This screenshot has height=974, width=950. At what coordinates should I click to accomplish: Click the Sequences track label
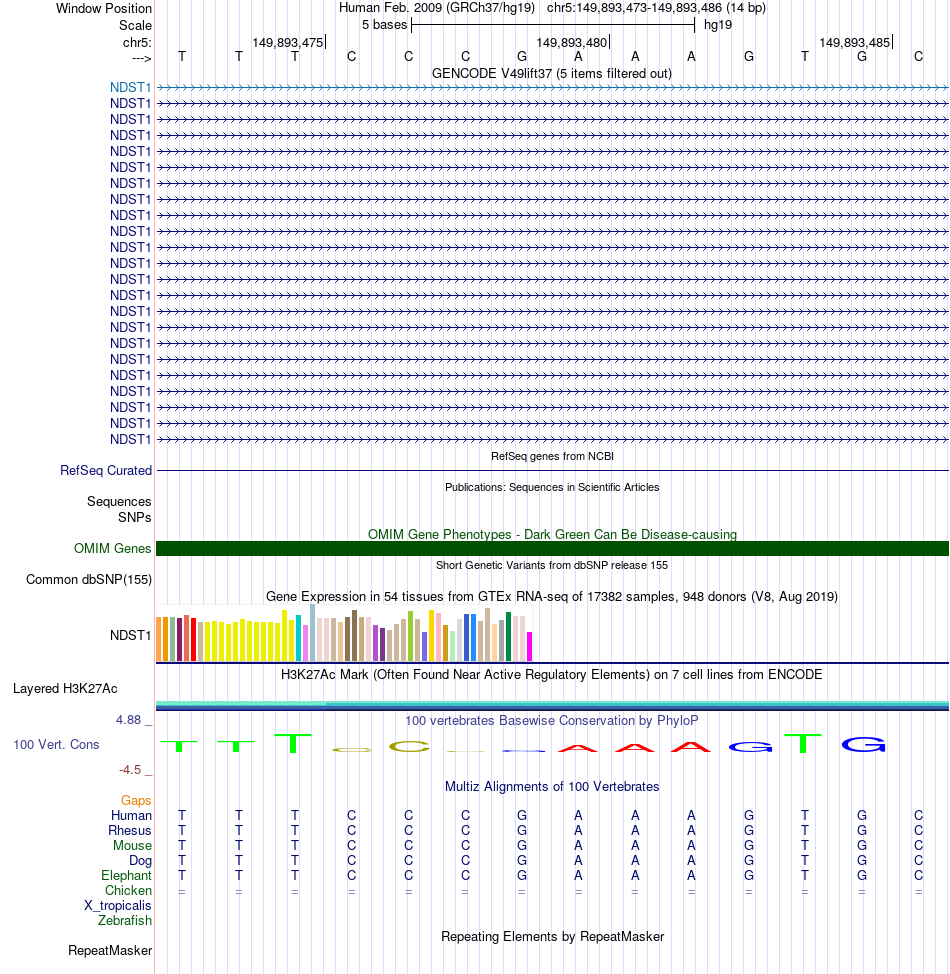[119, 501]
